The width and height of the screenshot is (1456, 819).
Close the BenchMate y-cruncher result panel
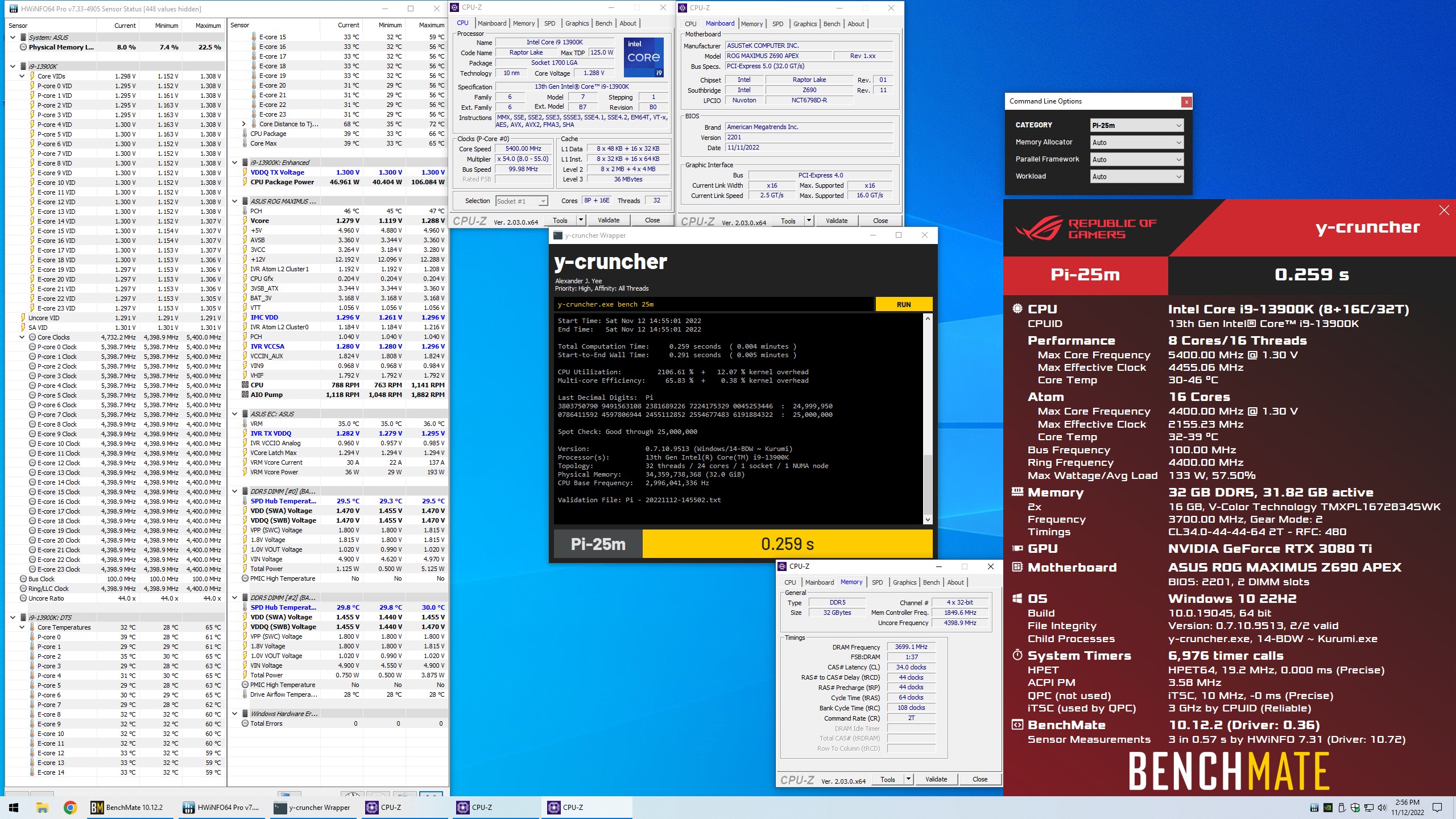1443,210
